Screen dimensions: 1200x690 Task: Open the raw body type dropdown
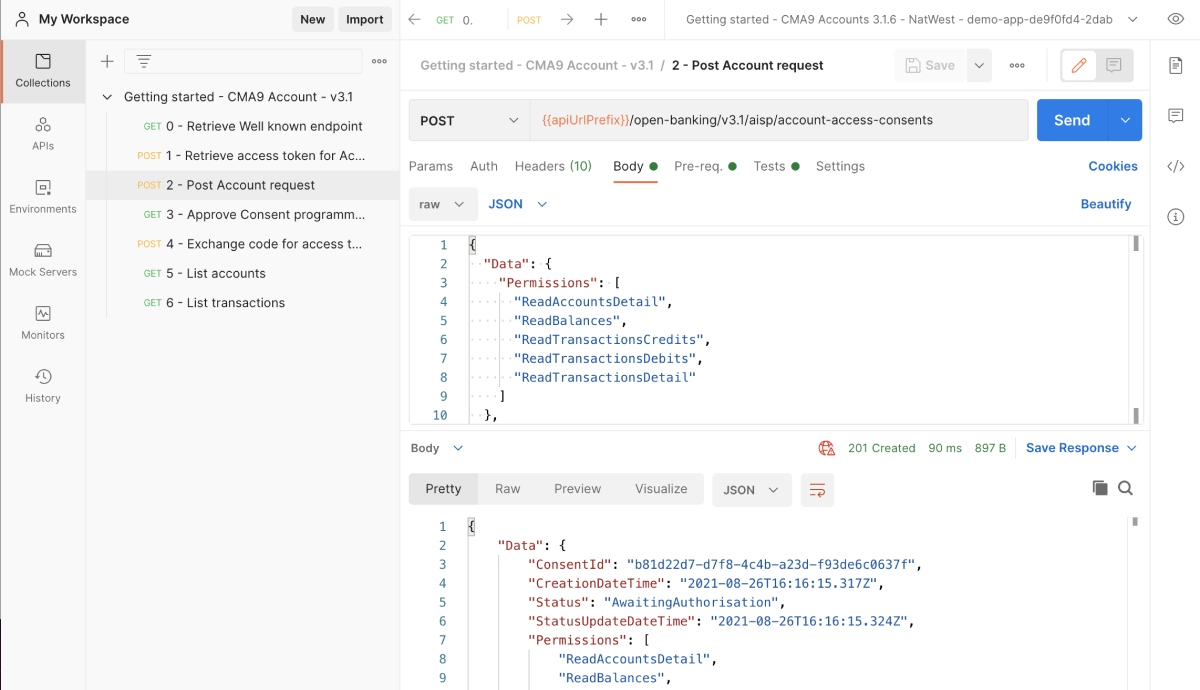(x=442, y=204)
